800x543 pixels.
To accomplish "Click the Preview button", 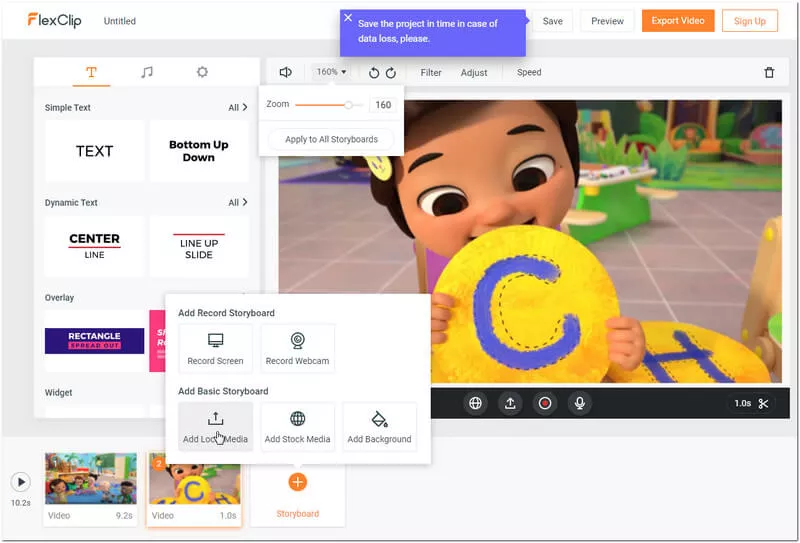I will tap(607, 21).
